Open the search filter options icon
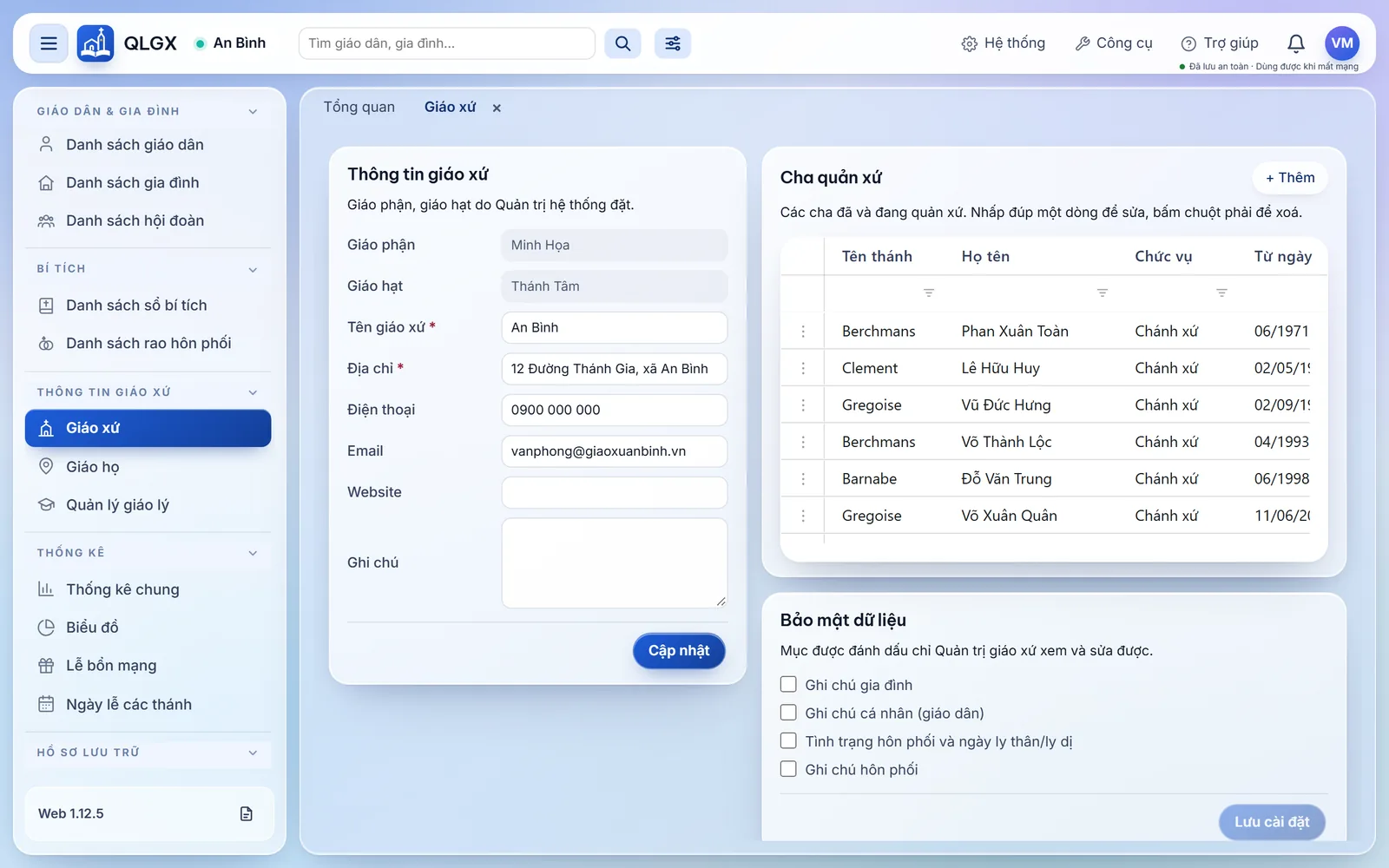The height and width of the screenshot is (868, 1389). 673,43
